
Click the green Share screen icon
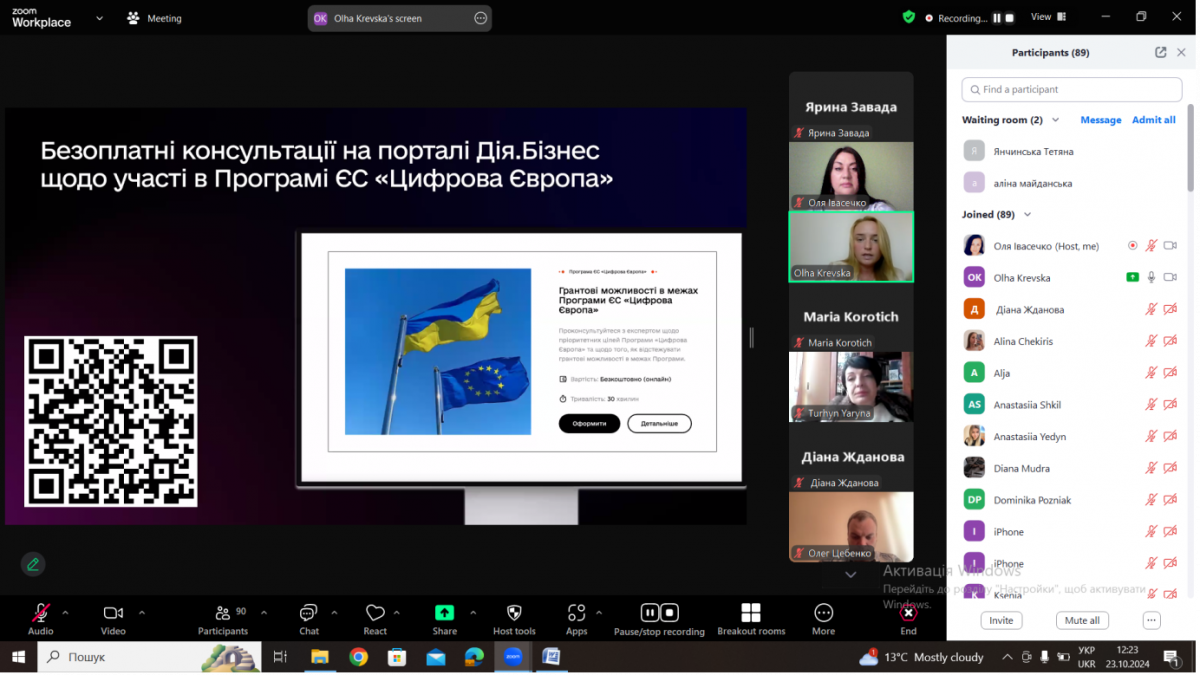pos(444,613)
